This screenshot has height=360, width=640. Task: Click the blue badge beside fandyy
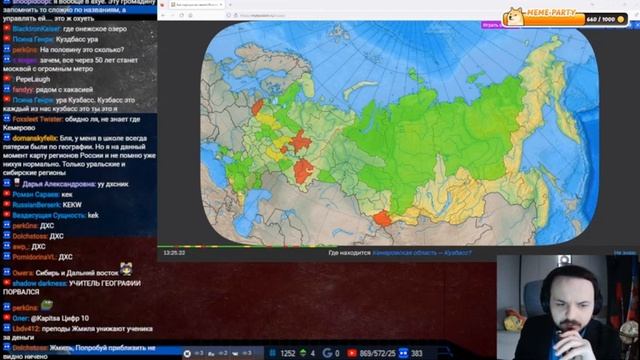[x=7, y=89]
